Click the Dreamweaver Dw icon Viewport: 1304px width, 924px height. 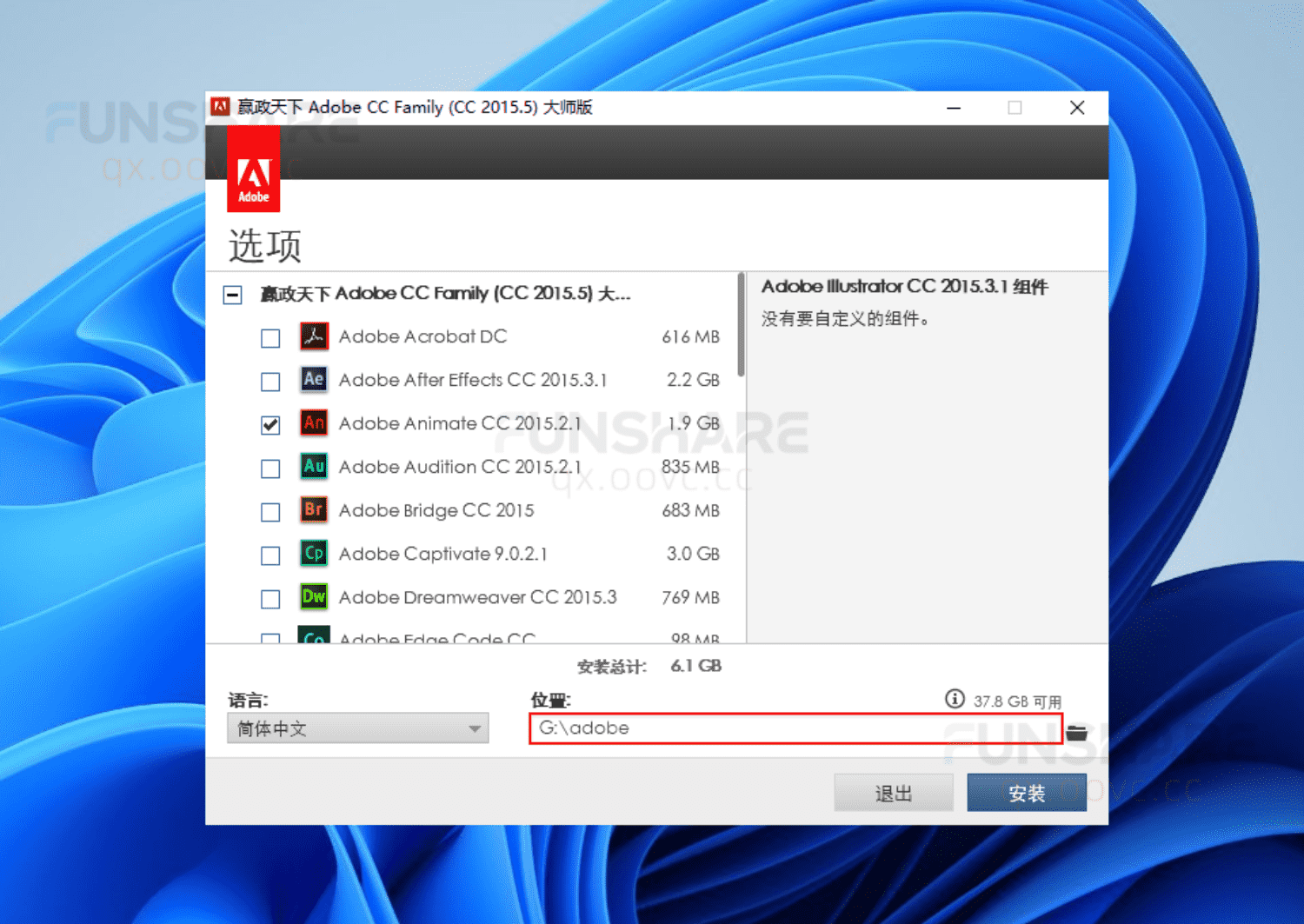[x=314, y=596]
